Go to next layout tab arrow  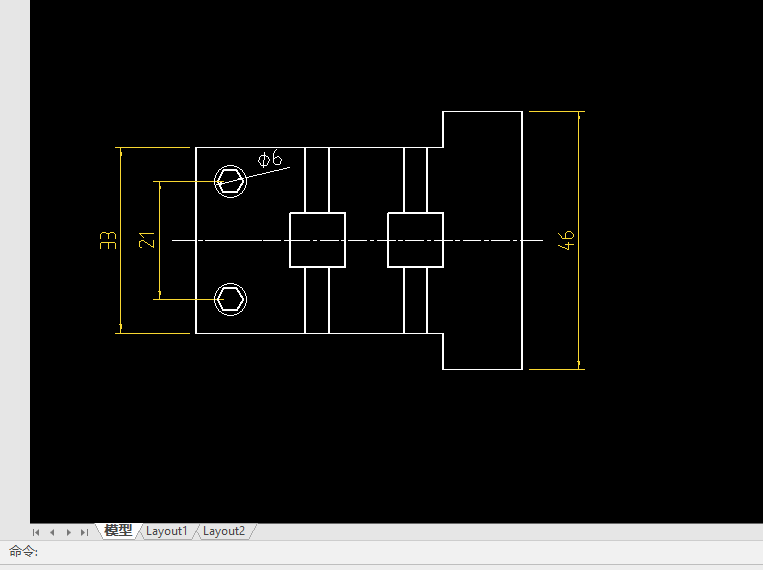click(69, 532)
